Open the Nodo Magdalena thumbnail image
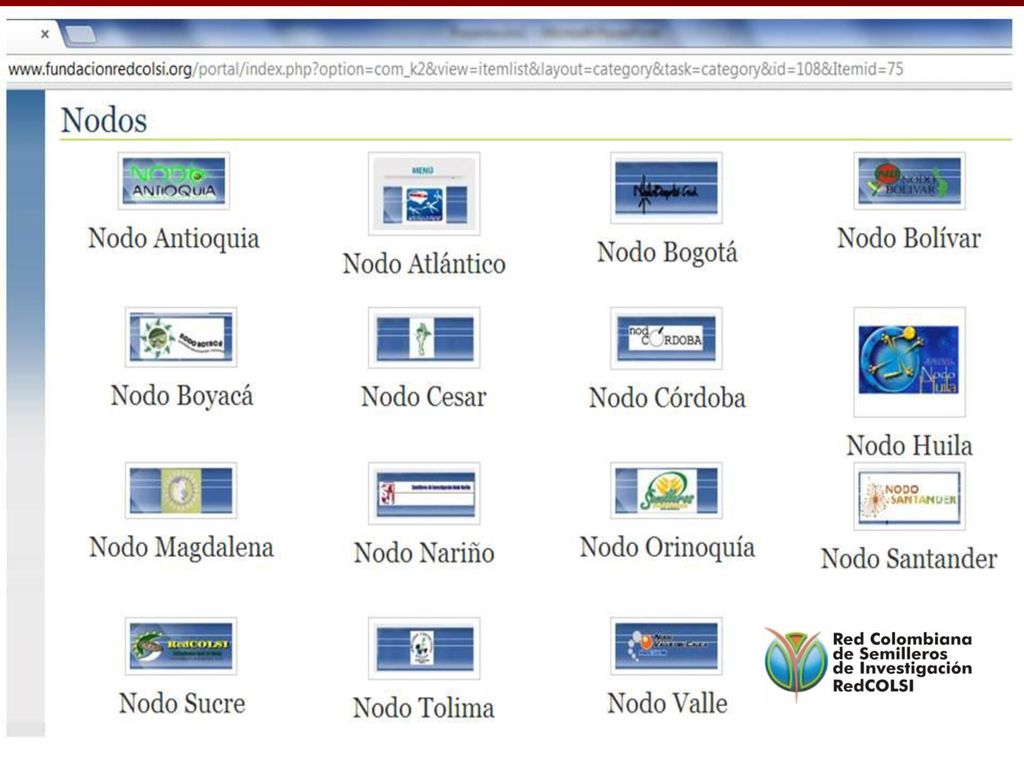 coord(181,490)
